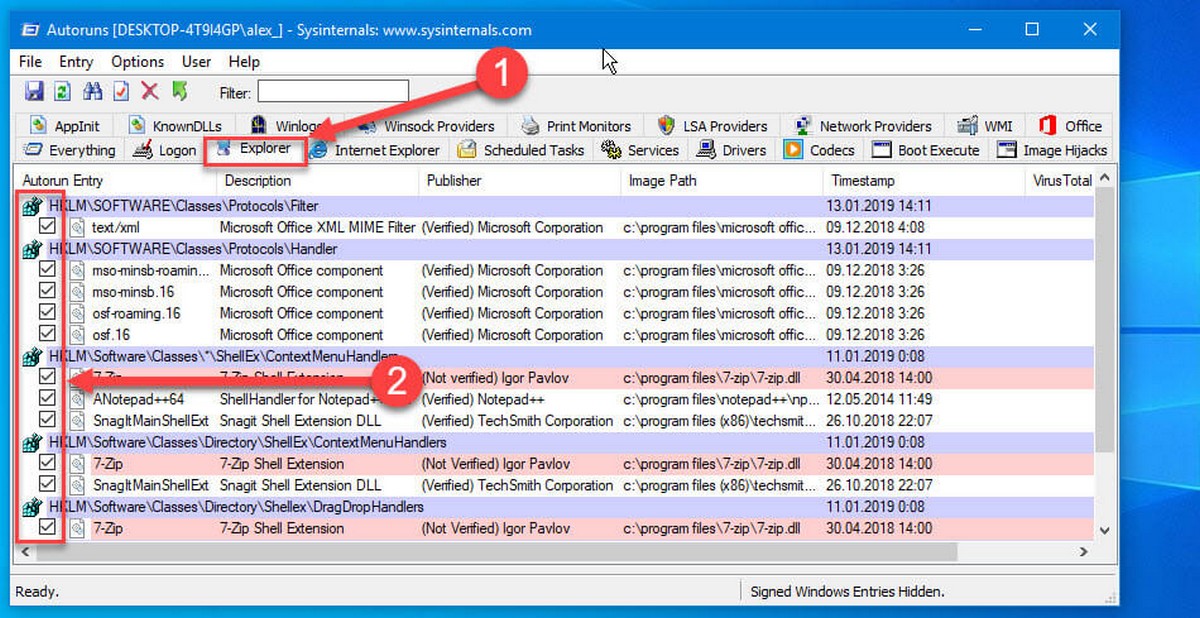Viewport: 1200px width, 618px height.
Task: Sort by the Publisher column header
Action: click(x=520, y=181)
